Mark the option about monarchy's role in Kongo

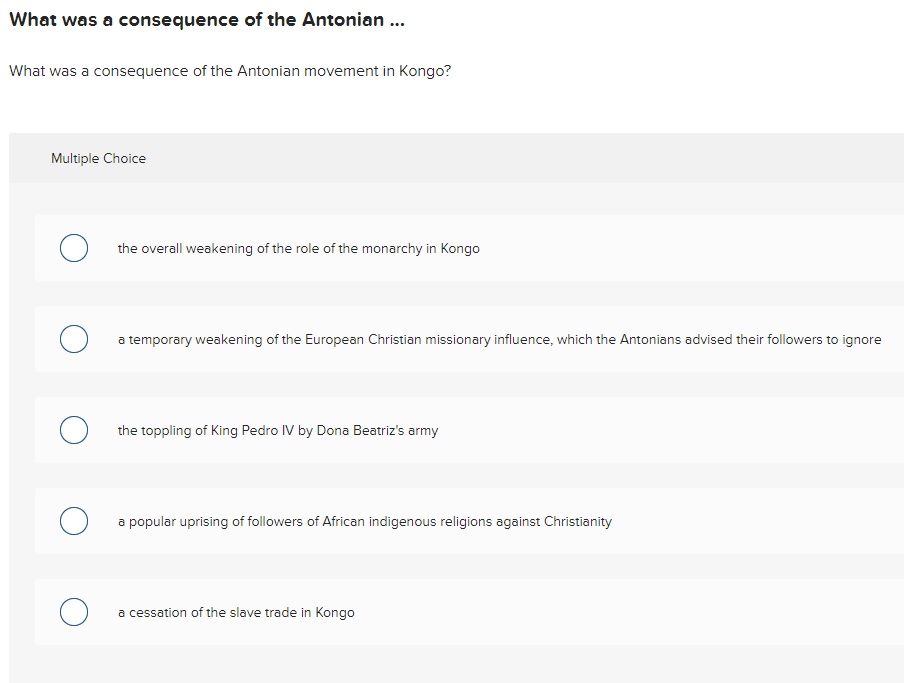pyautogui.click(x=298, y=248)
